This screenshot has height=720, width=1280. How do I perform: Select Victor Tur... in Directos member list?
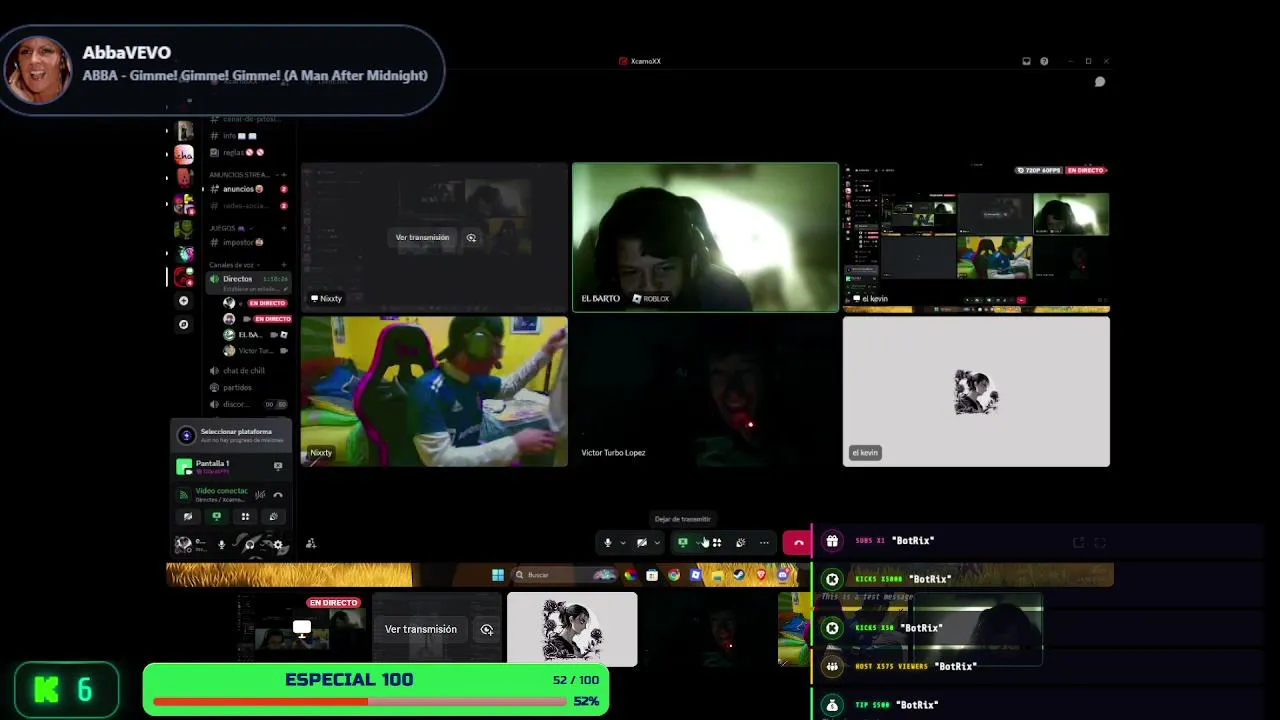pyautogui.click(x=256, y=351)
